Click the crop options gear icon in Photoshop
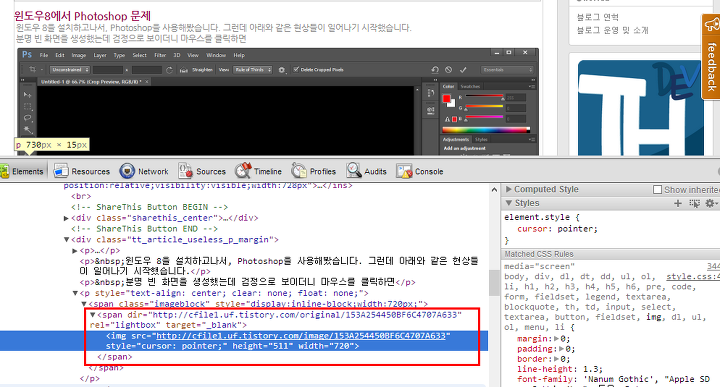Image resolution: width=720 pixels, height=387 pixels. pos(282,70)
